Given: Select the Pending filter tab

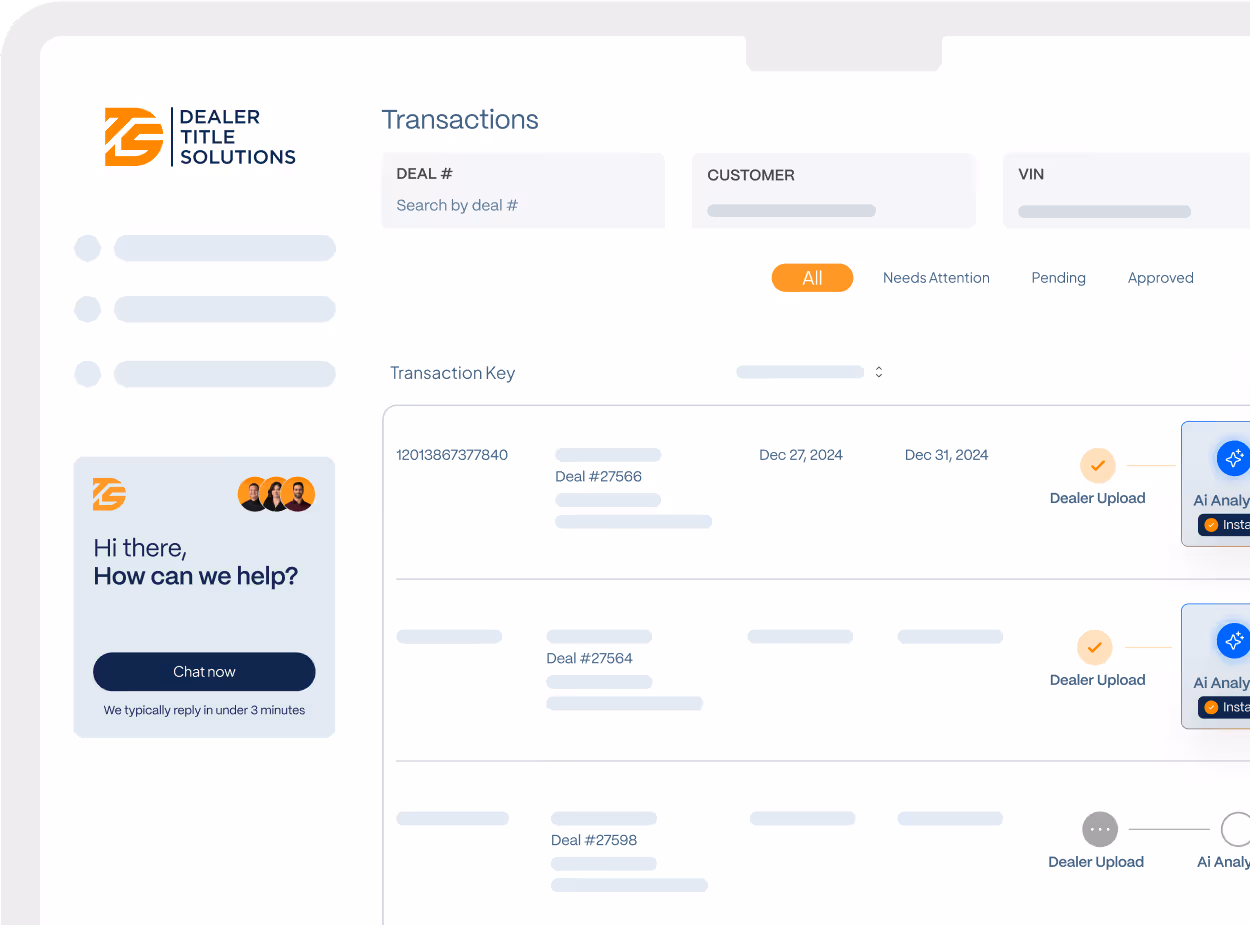Looking at the screenshot, I should coord(1058,278).
